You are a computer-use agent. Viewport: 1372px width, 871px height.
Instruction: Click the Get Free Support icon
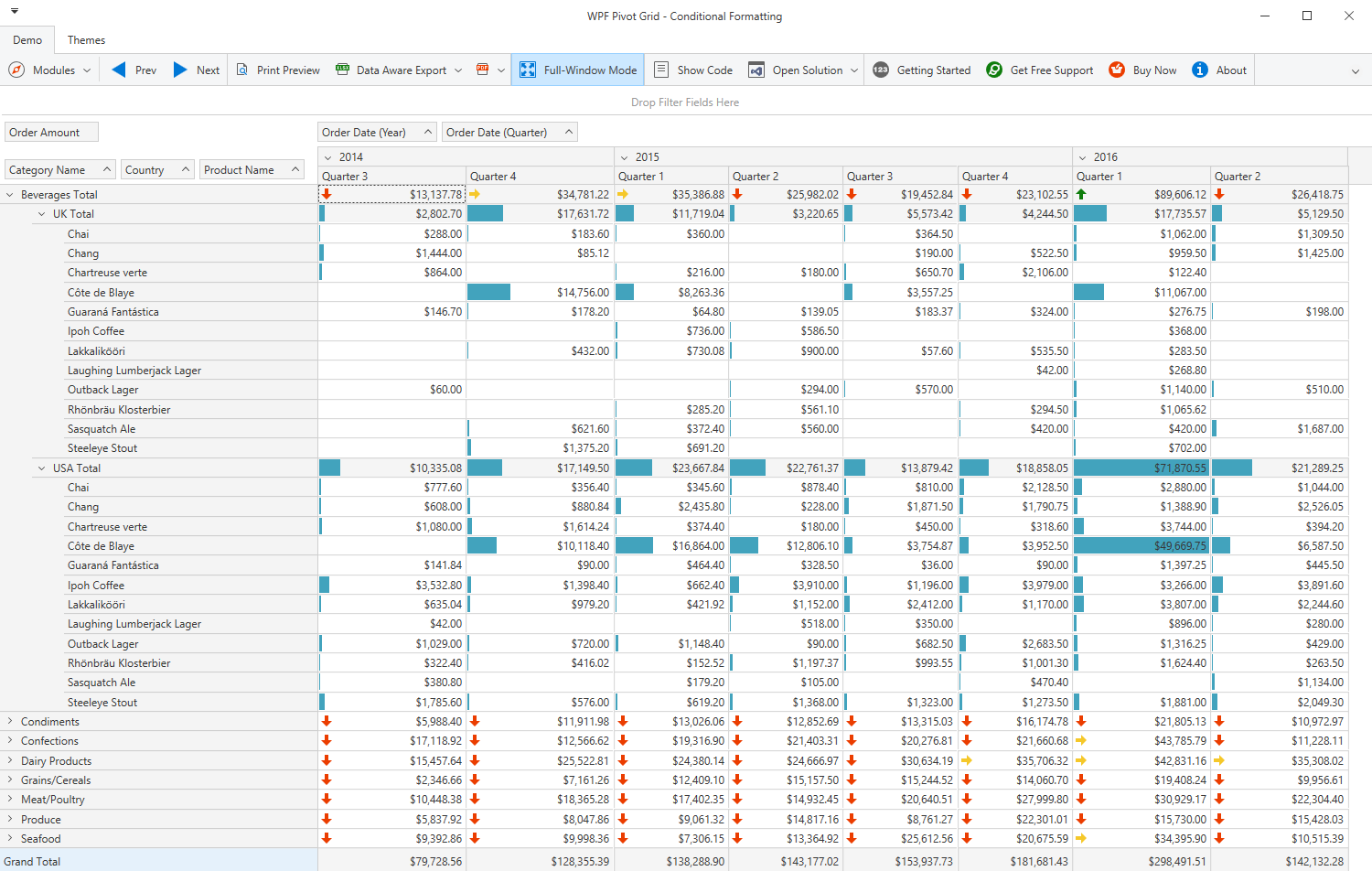point(994,70)
